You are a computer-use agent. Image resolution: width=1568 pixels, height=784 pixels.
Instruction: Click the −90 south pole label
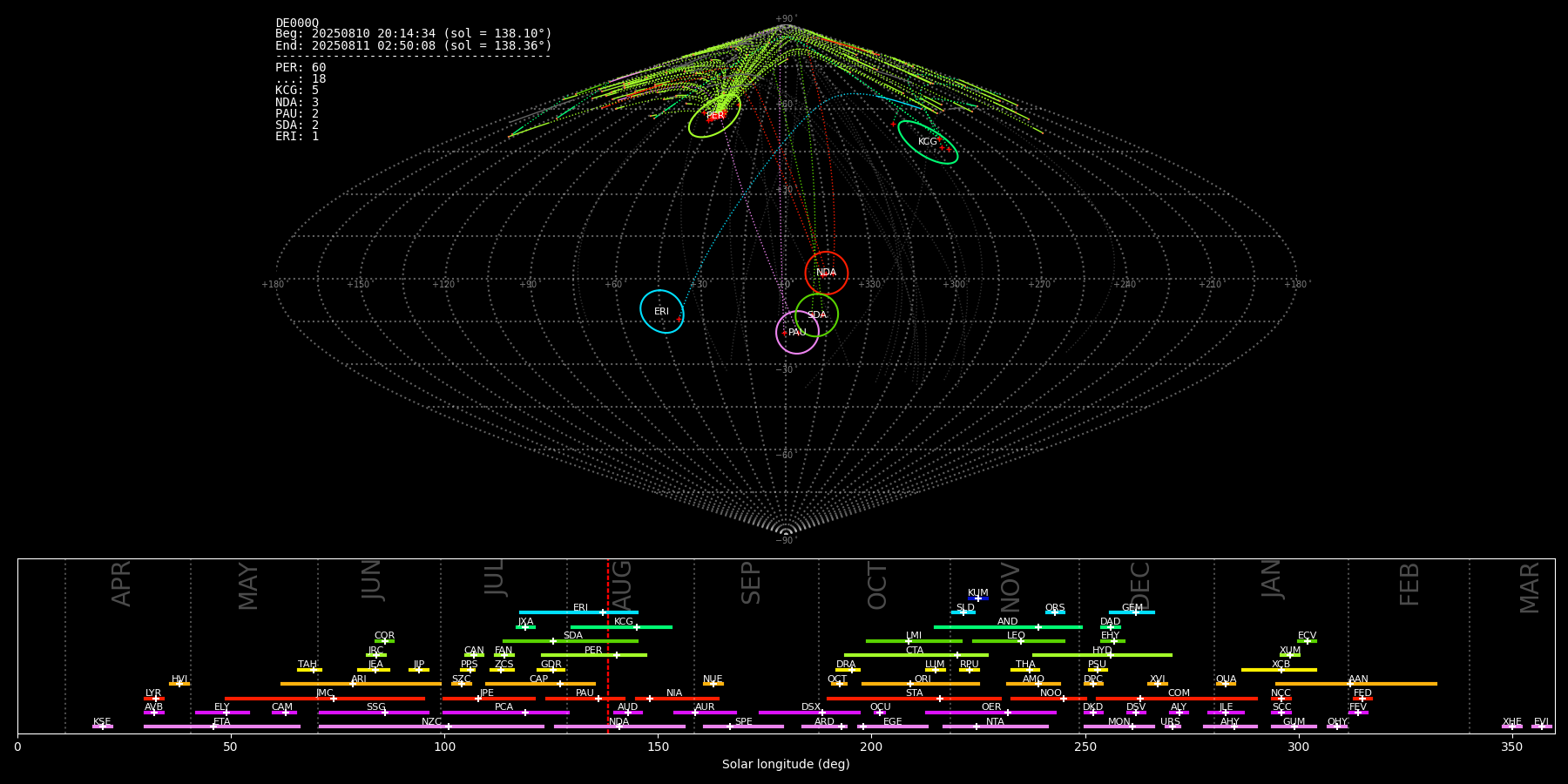tap(785, 540)
